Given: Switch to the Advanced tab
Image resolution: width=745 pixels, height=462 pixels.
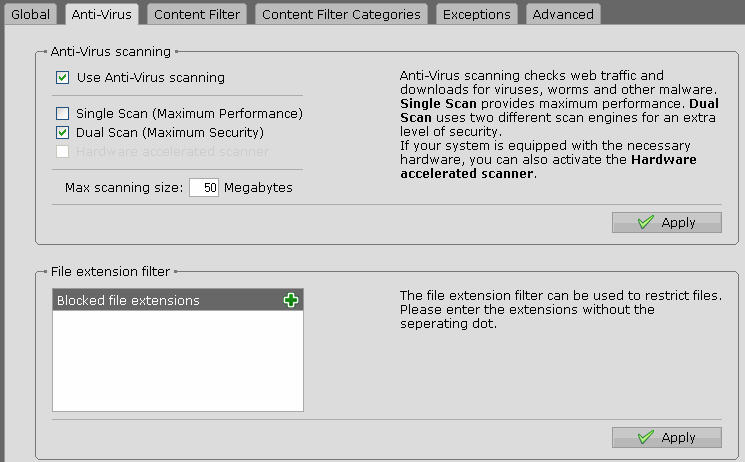Looking at the screenshot, I should click(x=563, y=14).
